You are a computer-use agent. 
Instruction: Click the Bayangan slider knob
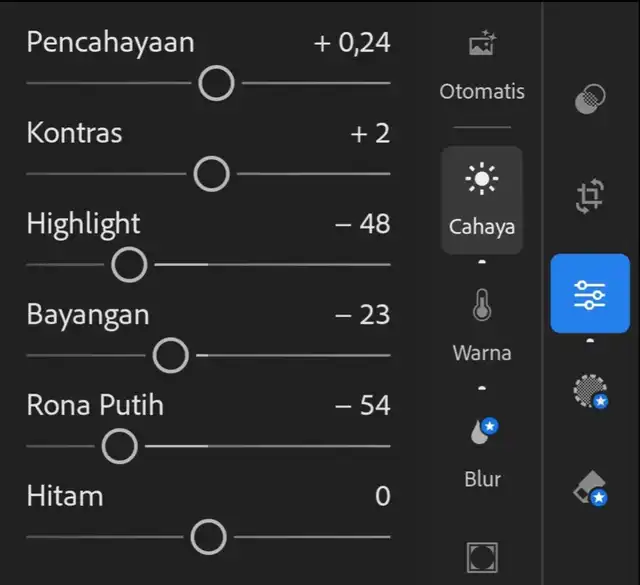point(171,355)
